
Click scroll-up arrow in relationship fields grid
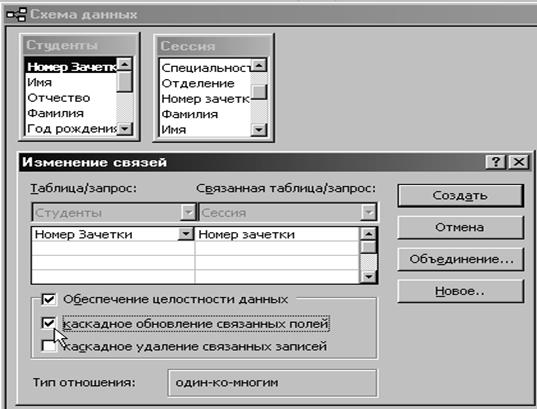[x=369, y=234]
